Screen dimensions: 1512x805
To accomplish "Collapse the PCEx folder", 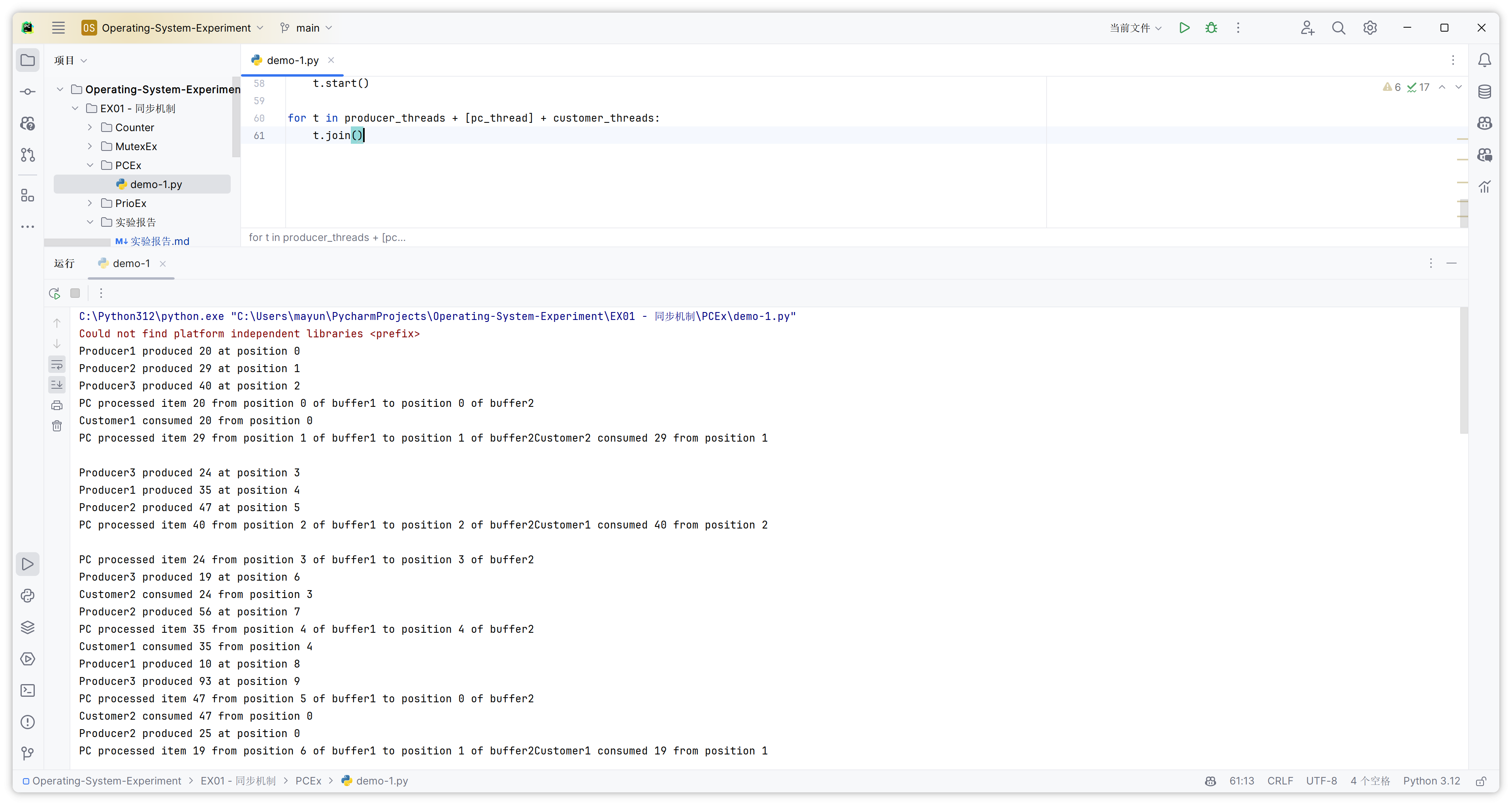I will tap(90, 166).
